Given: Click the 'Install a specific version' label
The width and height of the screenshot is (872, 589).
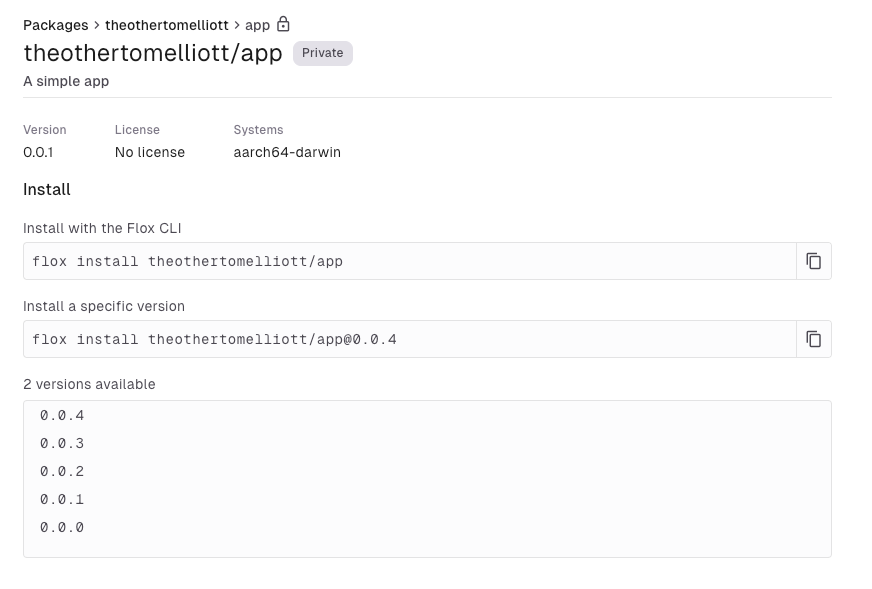Looking at the screenshot, I should coord(104,306).
